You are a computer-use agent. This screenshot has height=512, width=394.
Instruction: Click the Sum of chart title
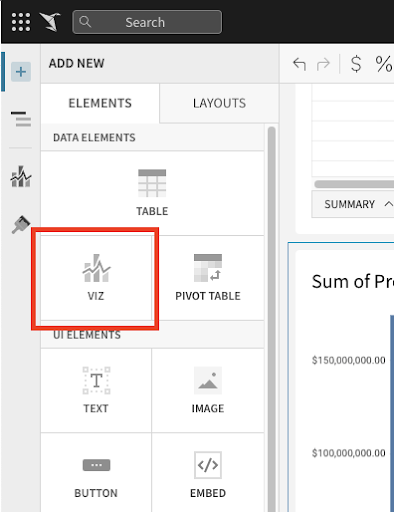(x=353, y=281)
